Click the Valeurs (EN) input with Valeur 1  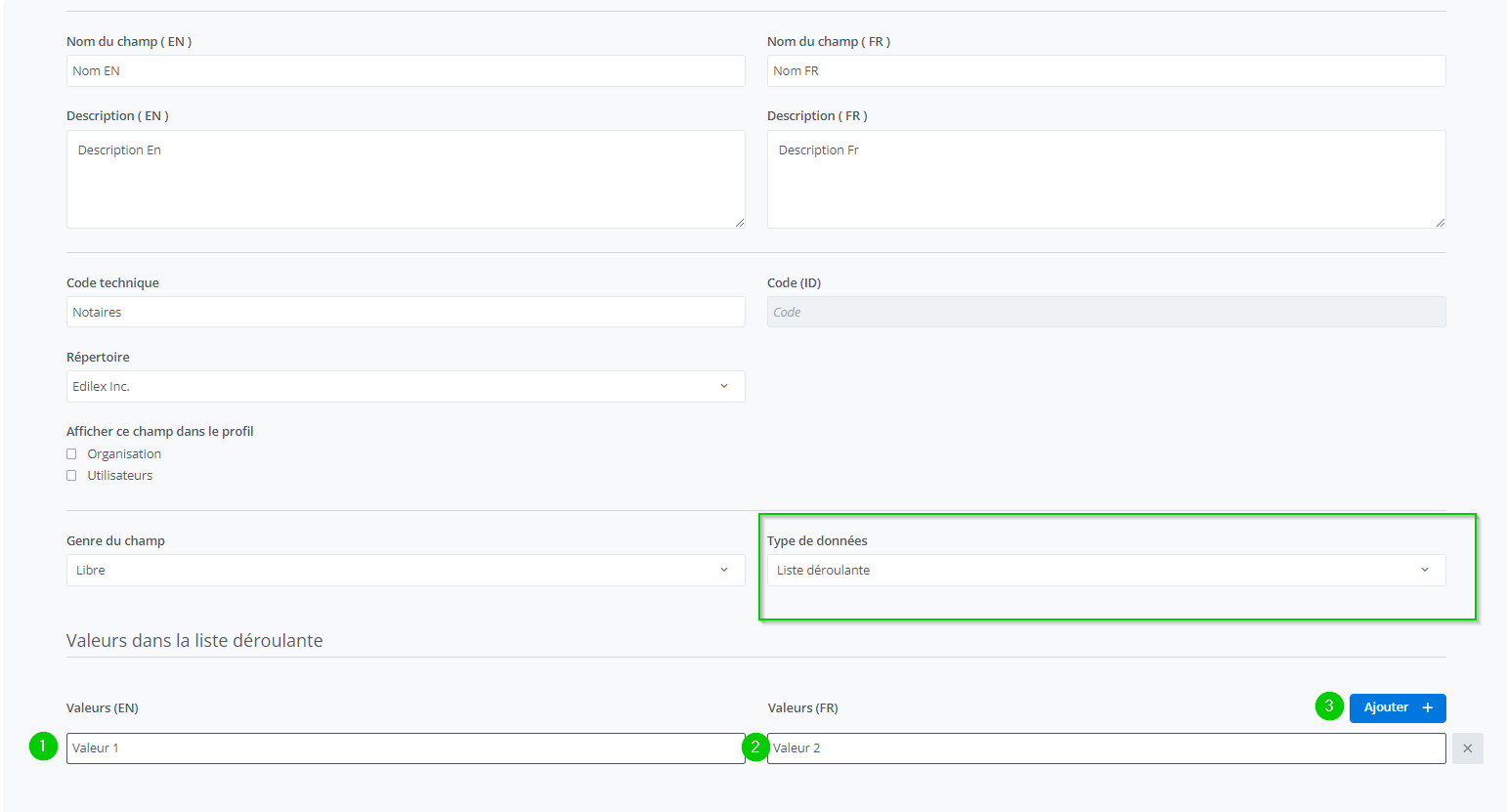(405, 748)
